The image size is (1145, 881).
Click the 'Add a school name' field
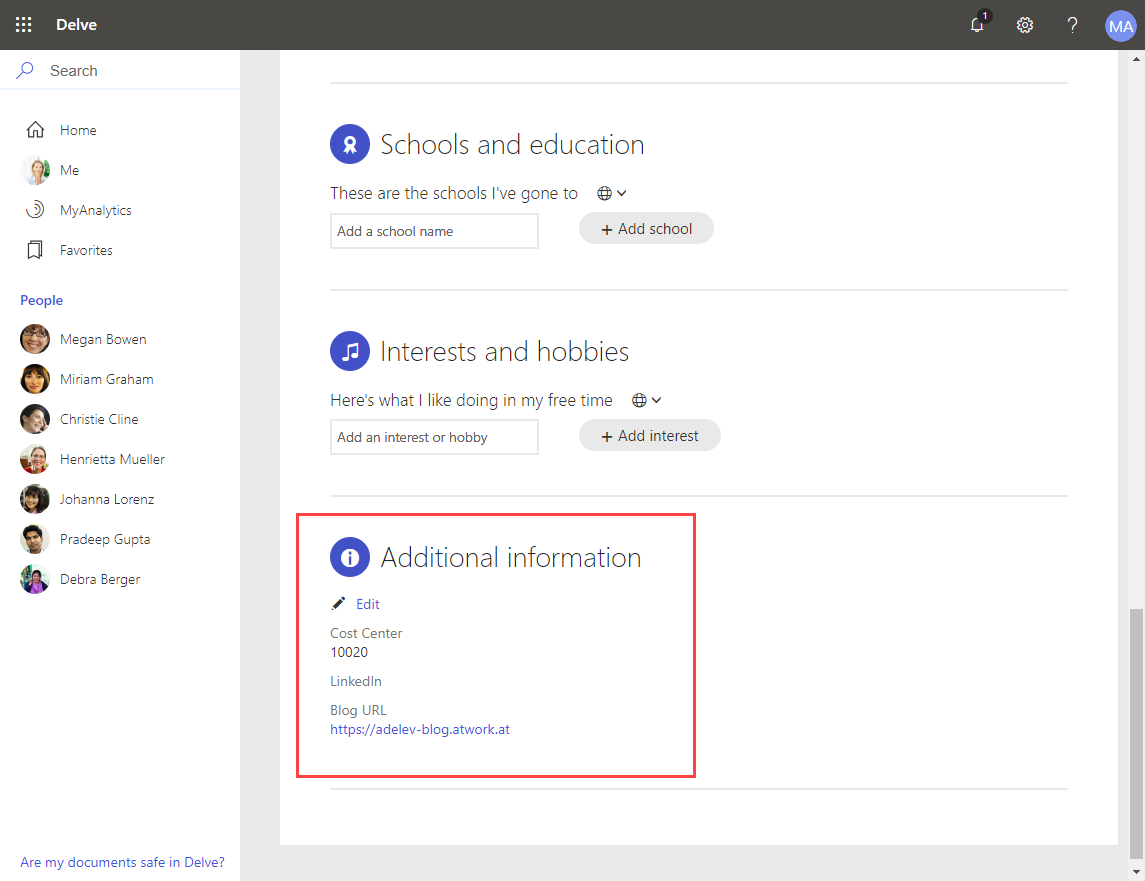434,231
